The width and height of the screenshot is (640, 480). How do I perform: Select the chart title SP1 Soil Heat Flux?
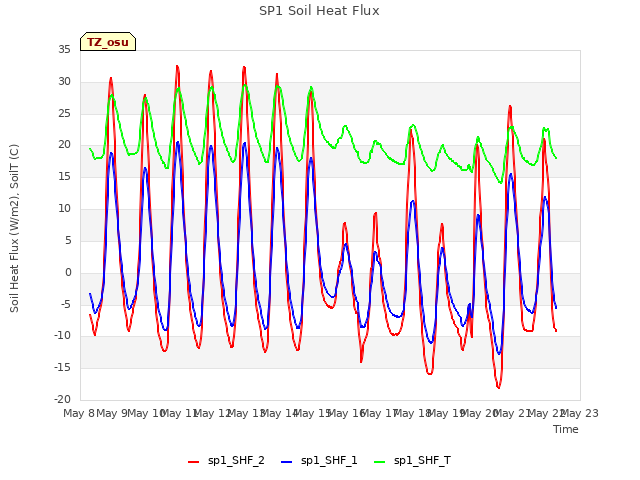319,11
